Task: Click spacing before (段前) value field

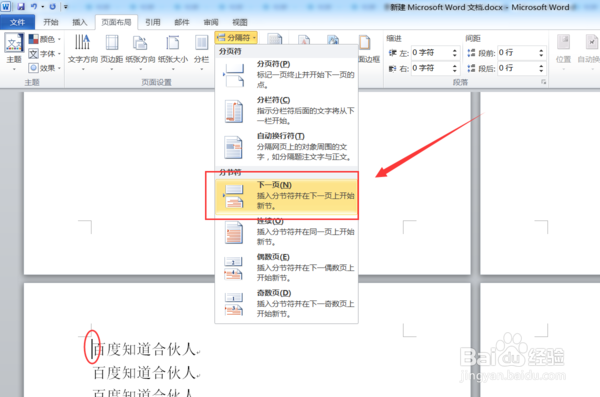Action: point(517,53)
